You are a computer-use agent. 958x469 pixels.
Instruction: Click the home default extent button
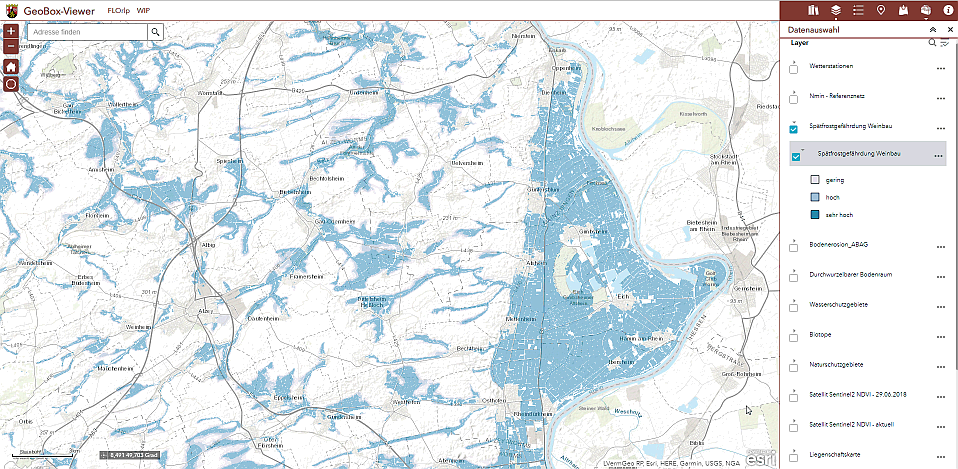click(x=11, y=67)
